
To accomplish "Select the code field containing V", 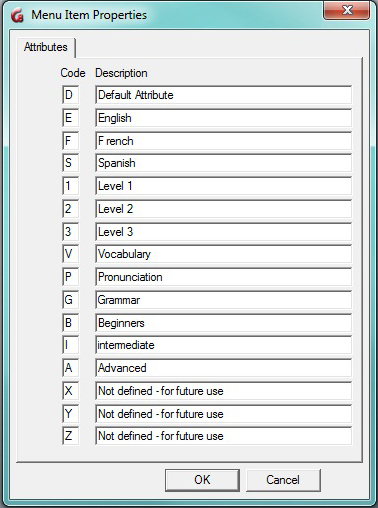I will [71, 254].
